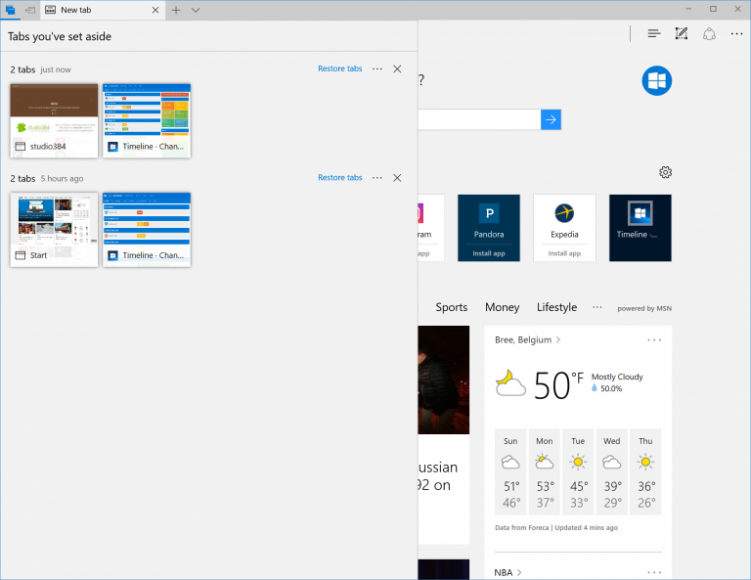Screen dimensions: 751x580
Task: Restore tabs from the 5-hours-ago group
Action: click(x=340, y=178)
